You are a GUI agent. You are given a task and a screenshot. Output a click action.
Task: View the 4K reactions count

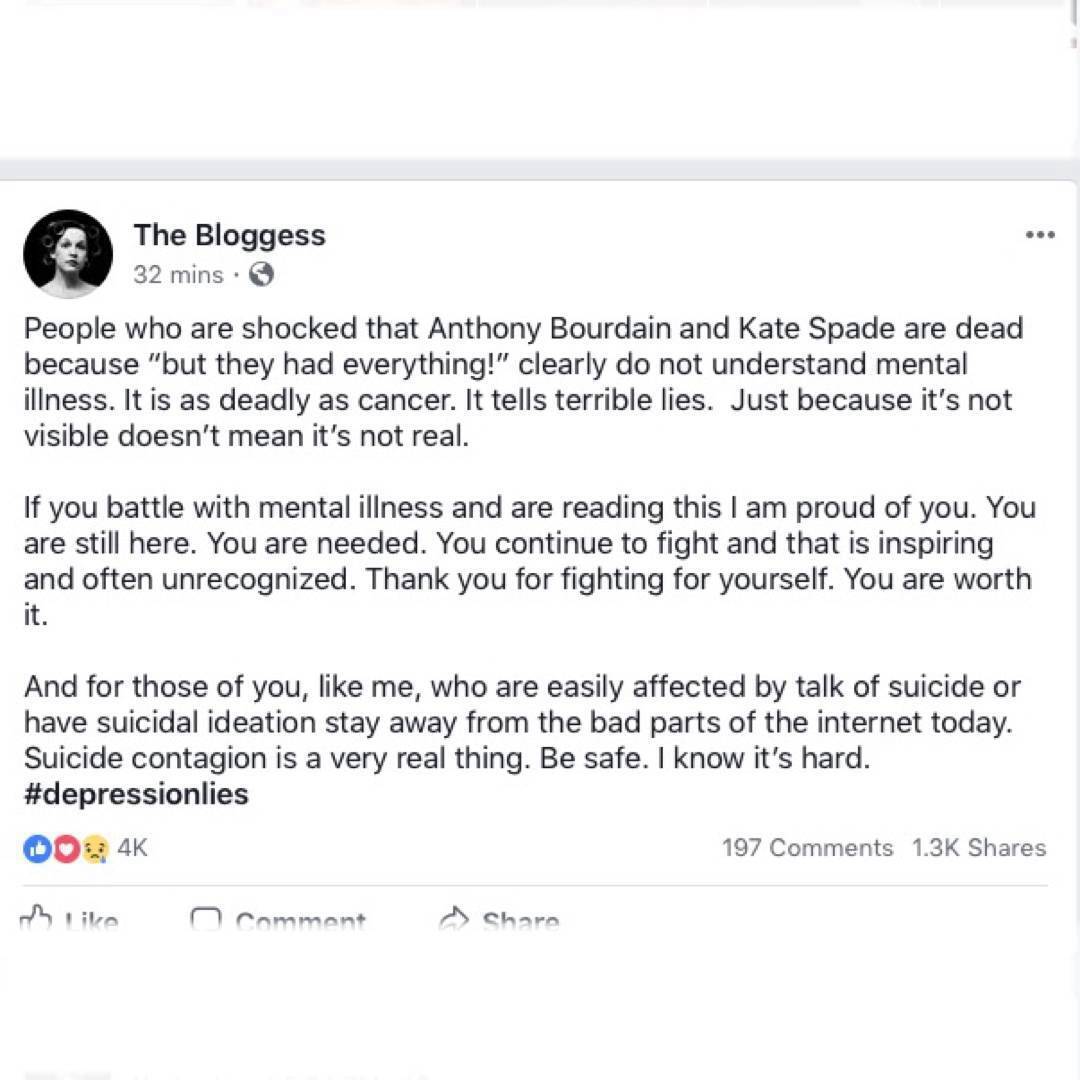pos(132,848)
